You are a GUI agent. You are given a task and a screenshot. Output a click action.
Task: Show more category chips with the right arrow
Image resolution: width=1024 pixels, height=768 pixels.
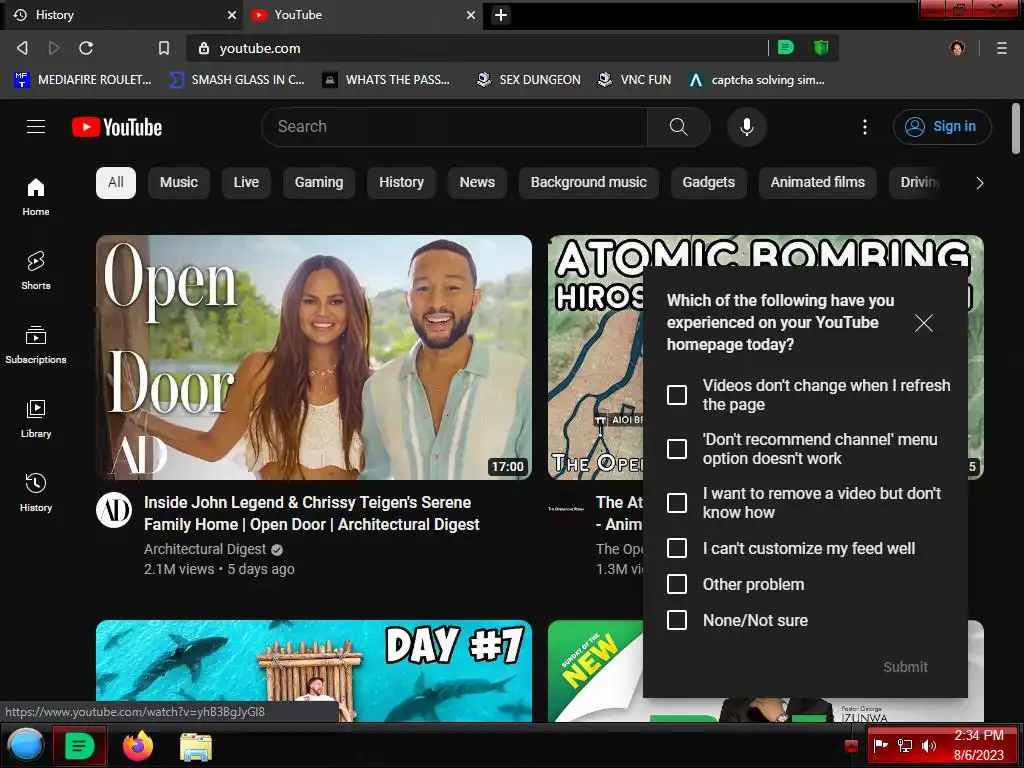click(979, 183)
